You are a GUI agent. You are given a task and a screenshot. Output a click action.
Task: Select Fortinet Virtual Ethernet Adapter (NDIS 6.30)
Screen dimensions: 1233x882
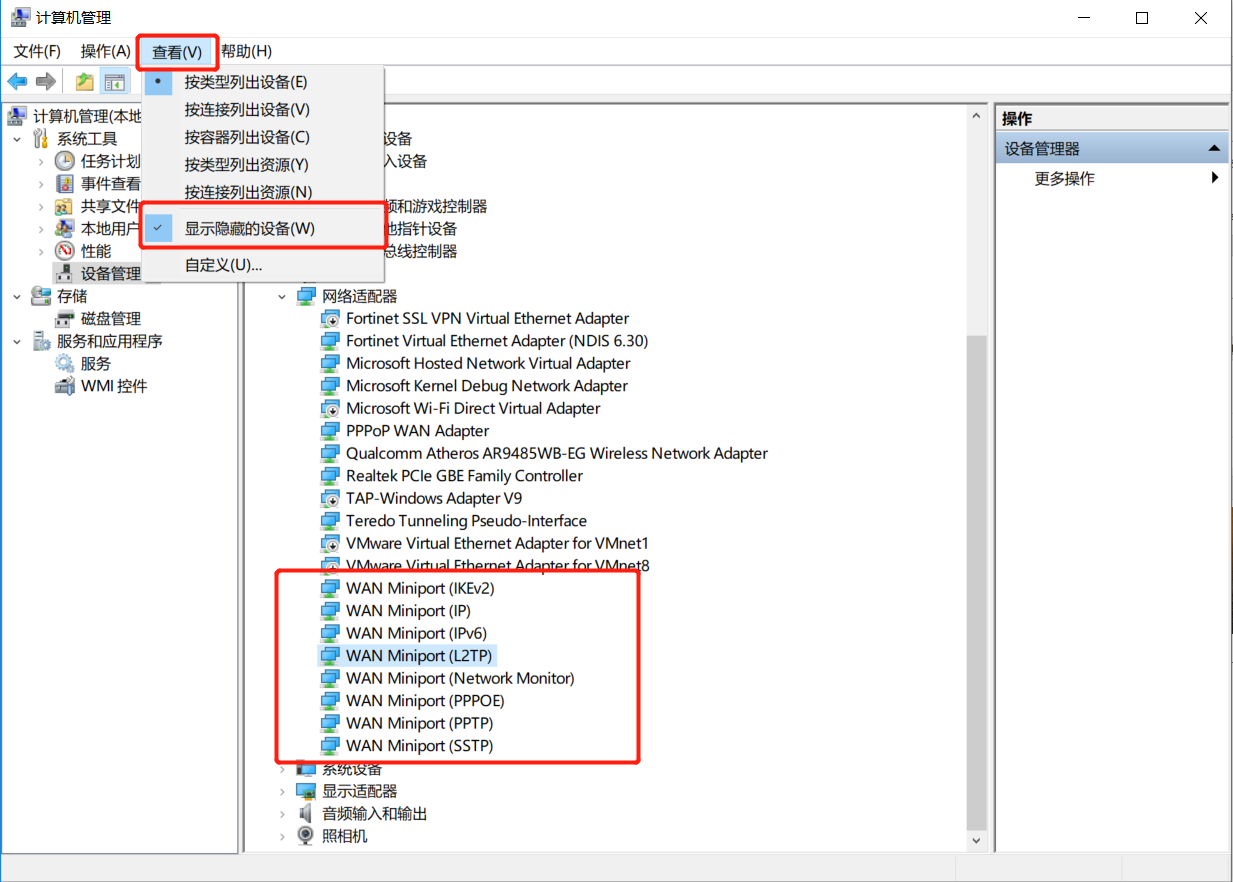pos(497,341)
